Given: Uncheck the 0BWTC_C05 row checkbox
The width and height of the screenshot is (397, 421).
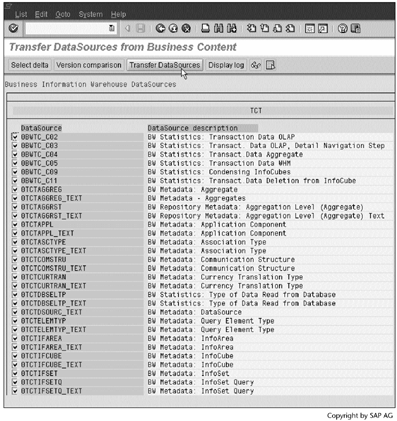Looking at the screenshot, I should (x=14, y=163).
